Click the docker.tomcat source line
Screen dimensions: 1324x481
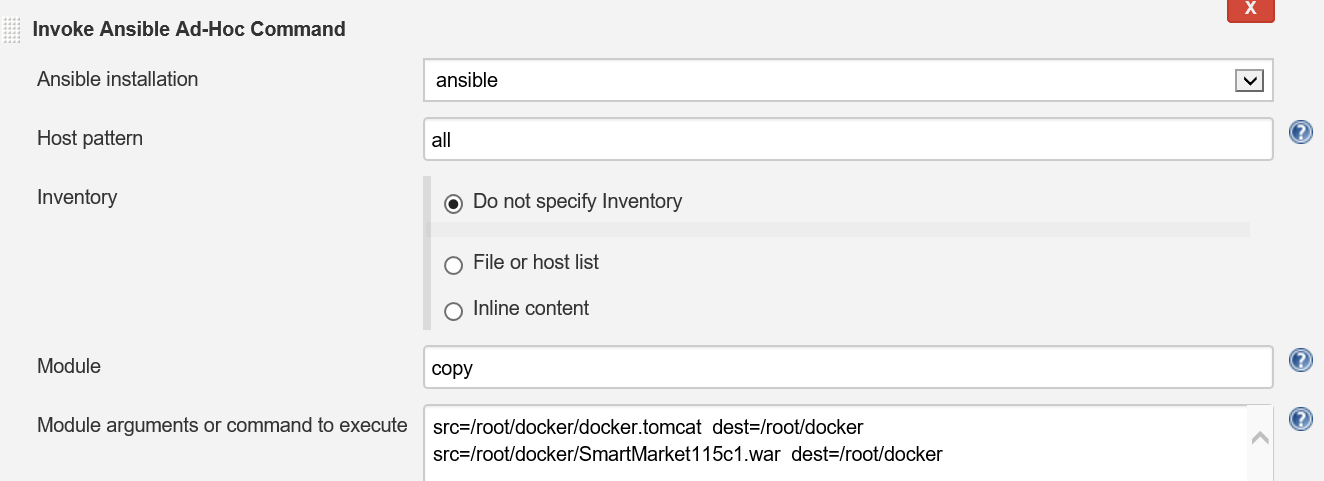[x=648, y=427]
